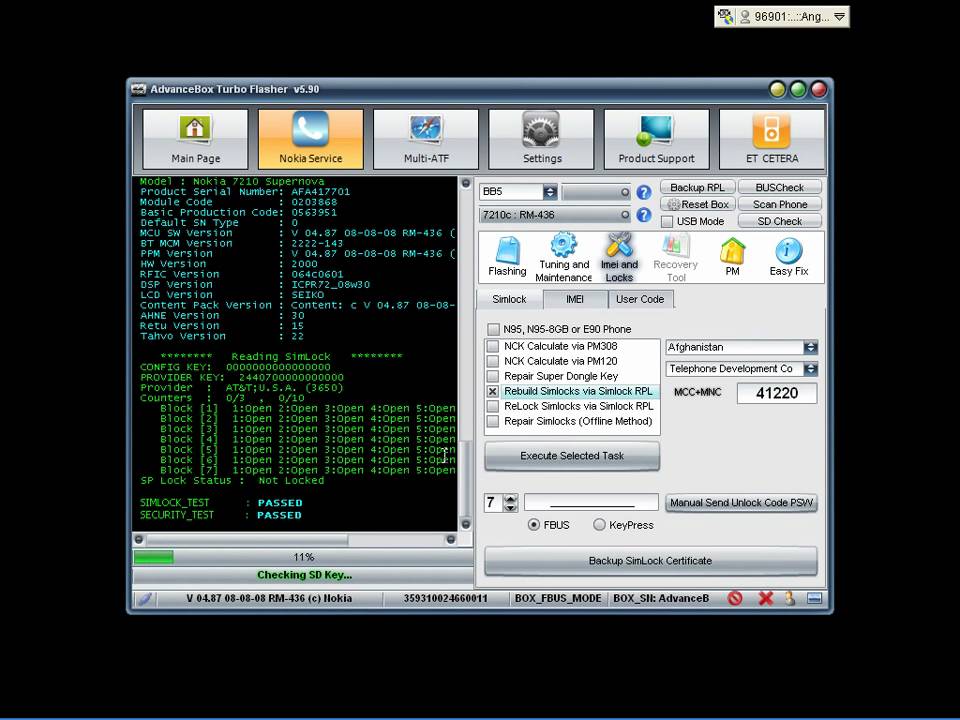Image resolution: width=960 pixels, height=720 pixels.
Task: Click the Scan Phone button
Action: pyautogui.click(x=779, y=204)
